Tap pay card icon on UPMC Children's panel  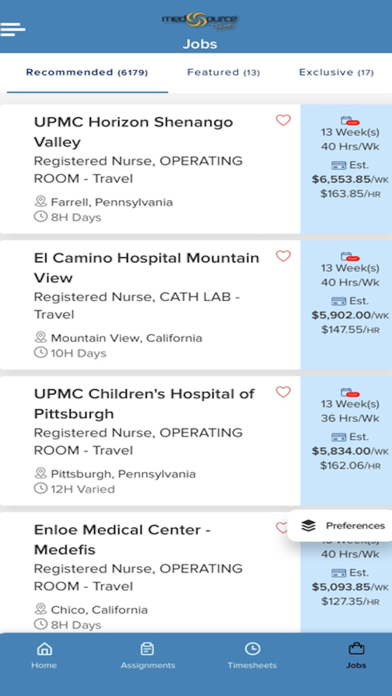click(x=339, y=437)
